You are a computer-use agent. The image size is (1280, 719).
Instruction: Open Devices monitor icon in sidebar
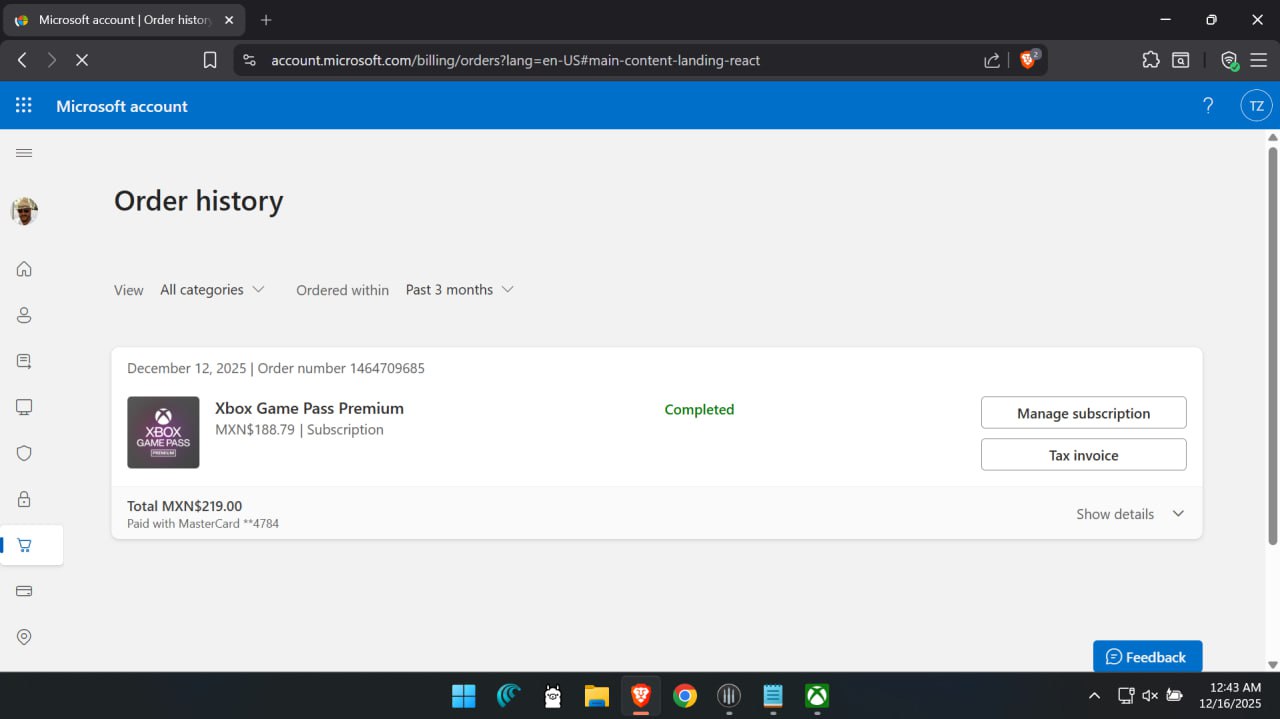pyautogui.click(x=24, y=407)
